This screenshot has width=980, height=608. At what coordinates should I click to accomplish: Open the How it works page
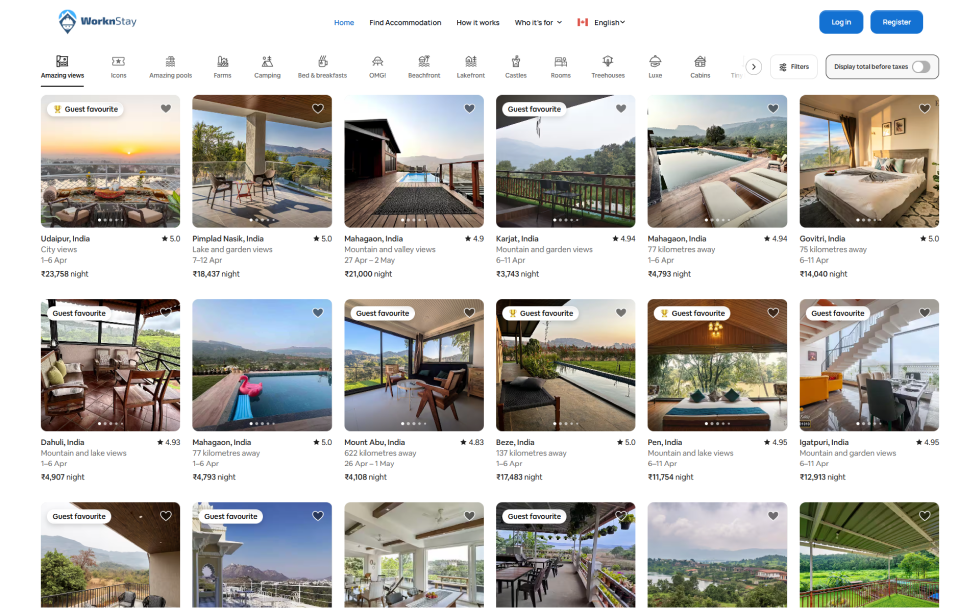(478, 22)
